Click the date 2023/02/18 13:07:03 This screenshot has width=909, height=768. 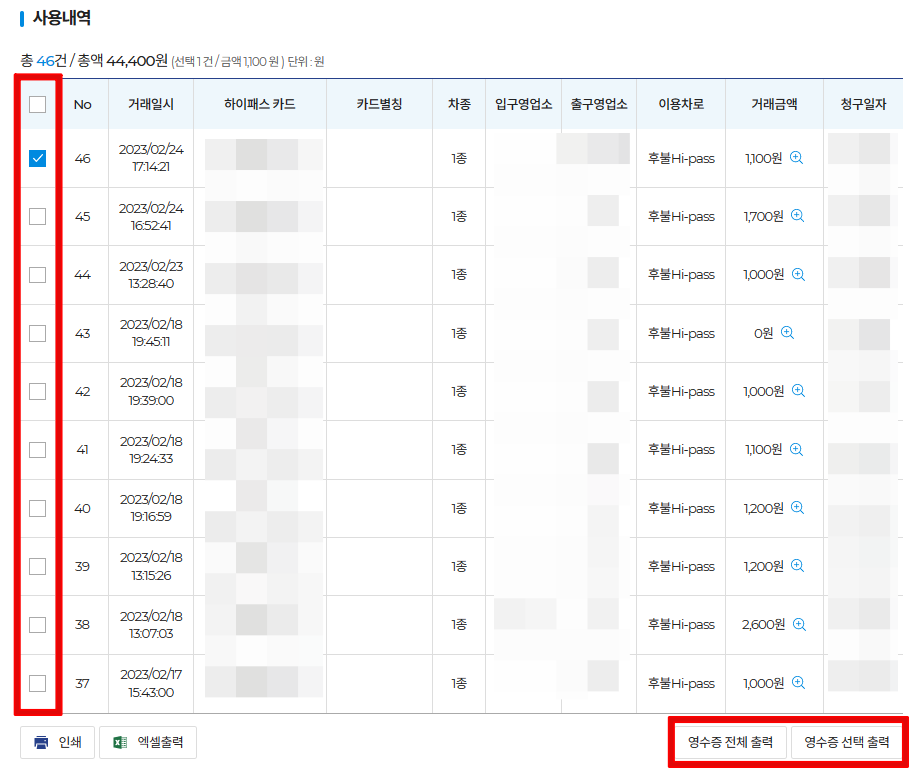151,625
